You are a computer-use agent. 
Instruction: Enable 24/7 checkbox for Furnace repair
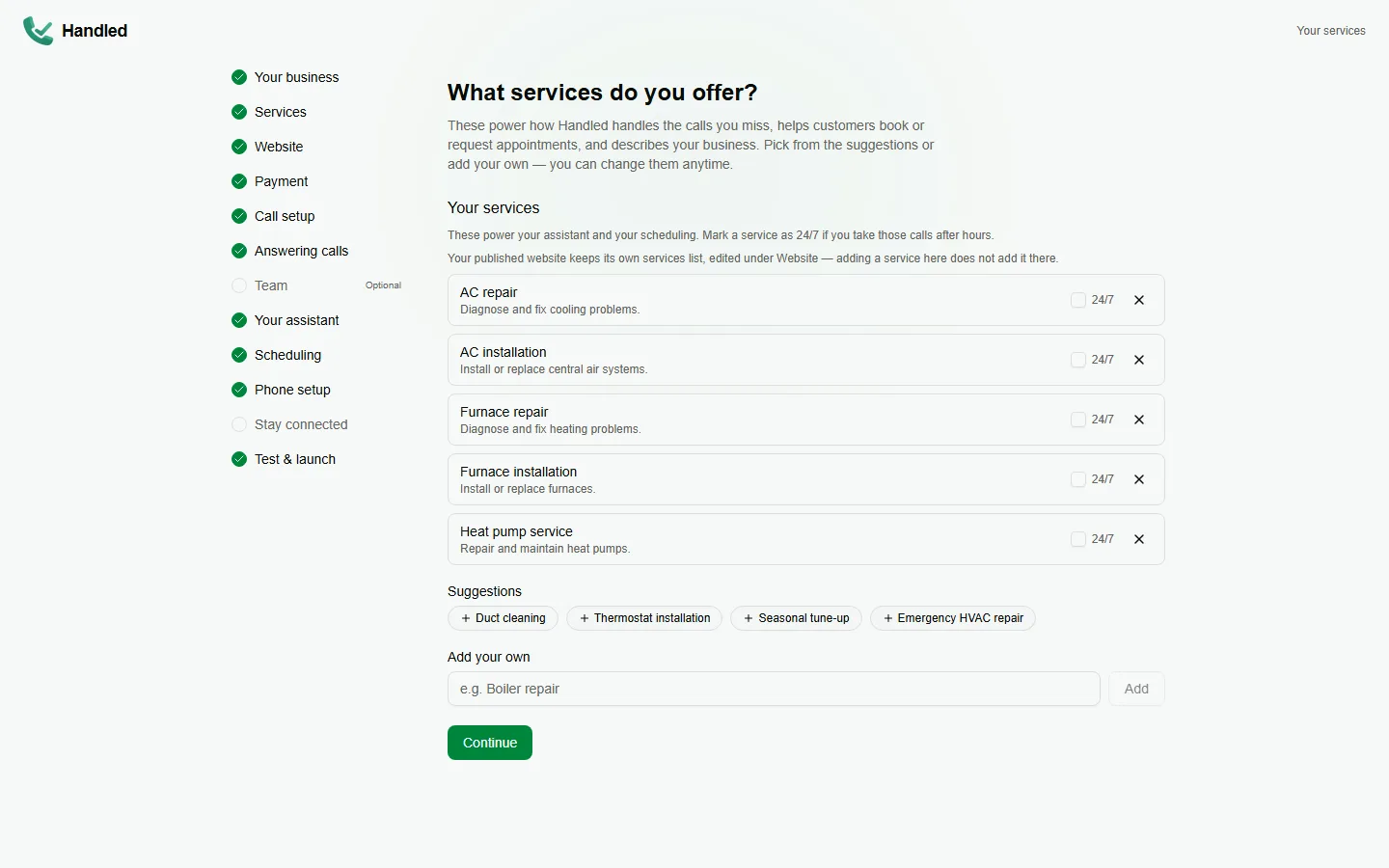[1078, 420]
